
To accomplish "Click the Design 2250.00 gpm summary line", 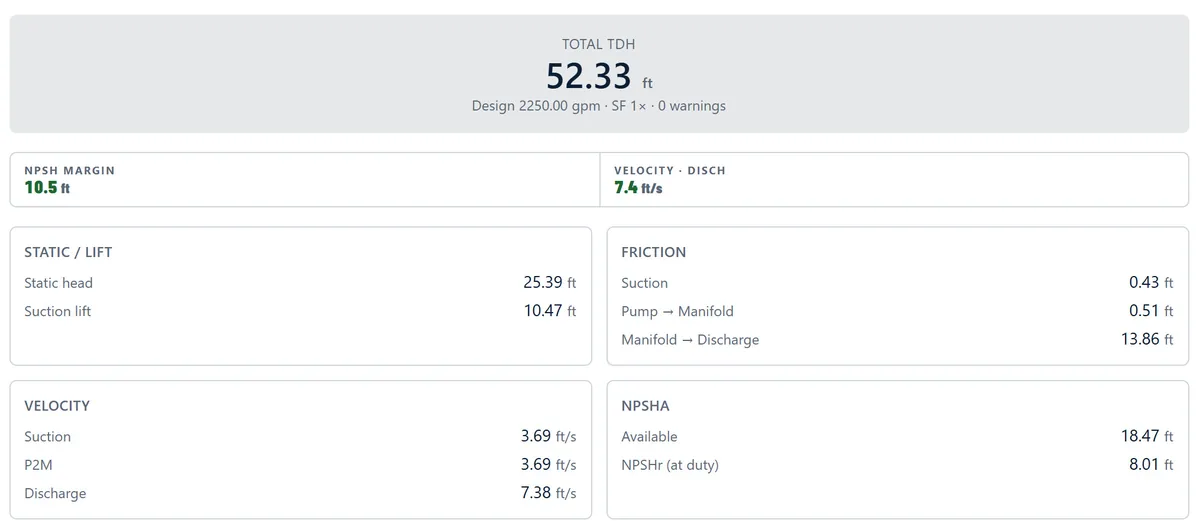I will 599,106.
